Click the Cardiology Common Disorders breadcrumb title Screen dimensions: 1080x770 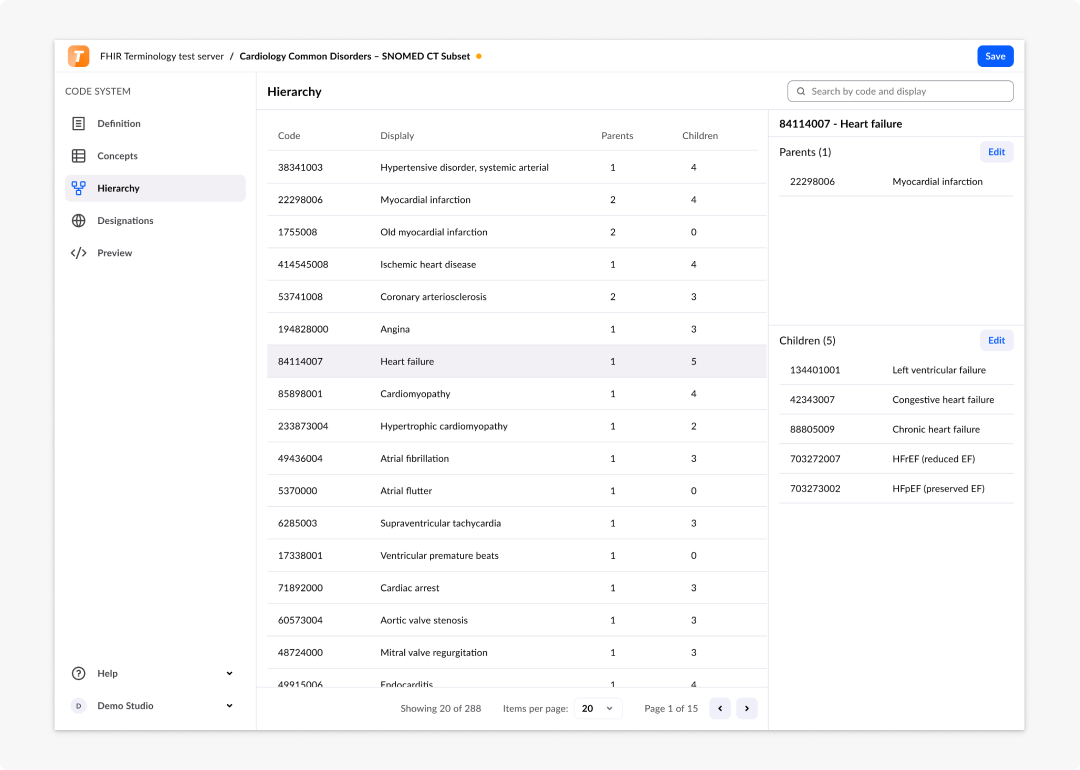(x=355, y=56)
